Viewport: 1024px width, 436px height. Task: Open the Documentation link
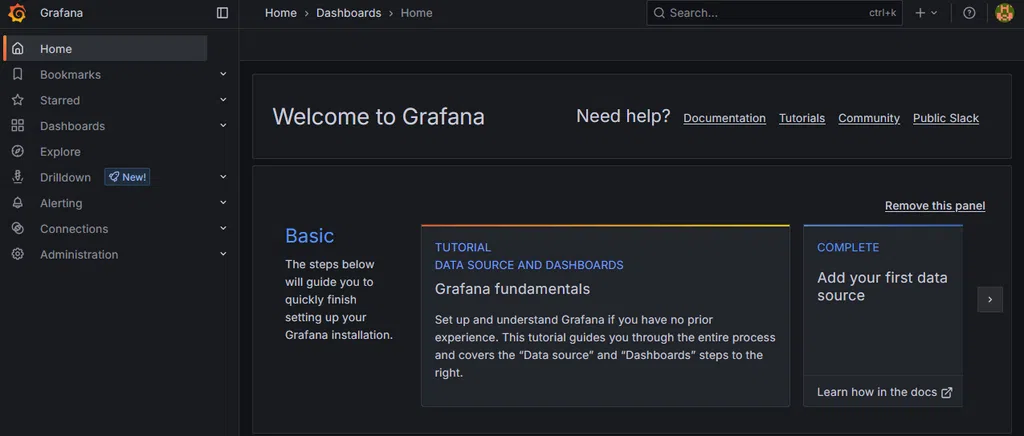click(724, 118)
